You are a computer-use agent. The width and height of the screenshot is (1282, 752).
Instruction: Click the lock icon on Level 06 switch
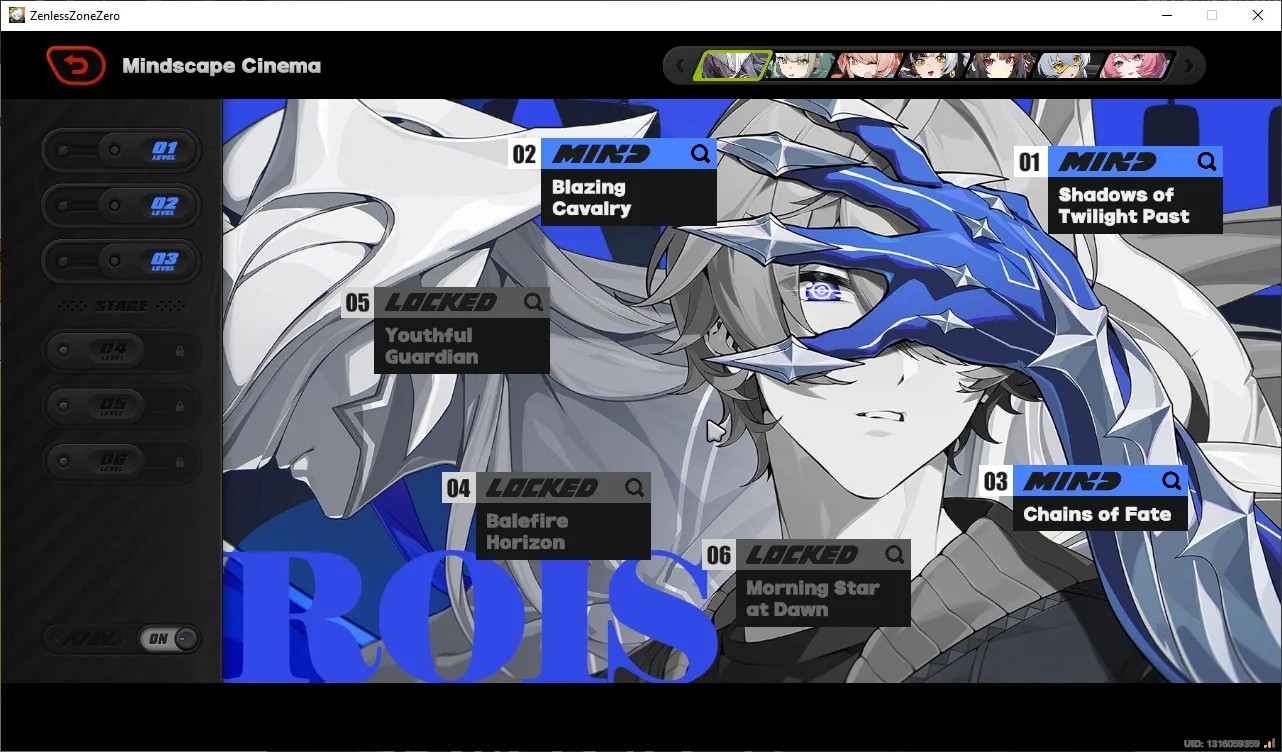coord(180,462)
